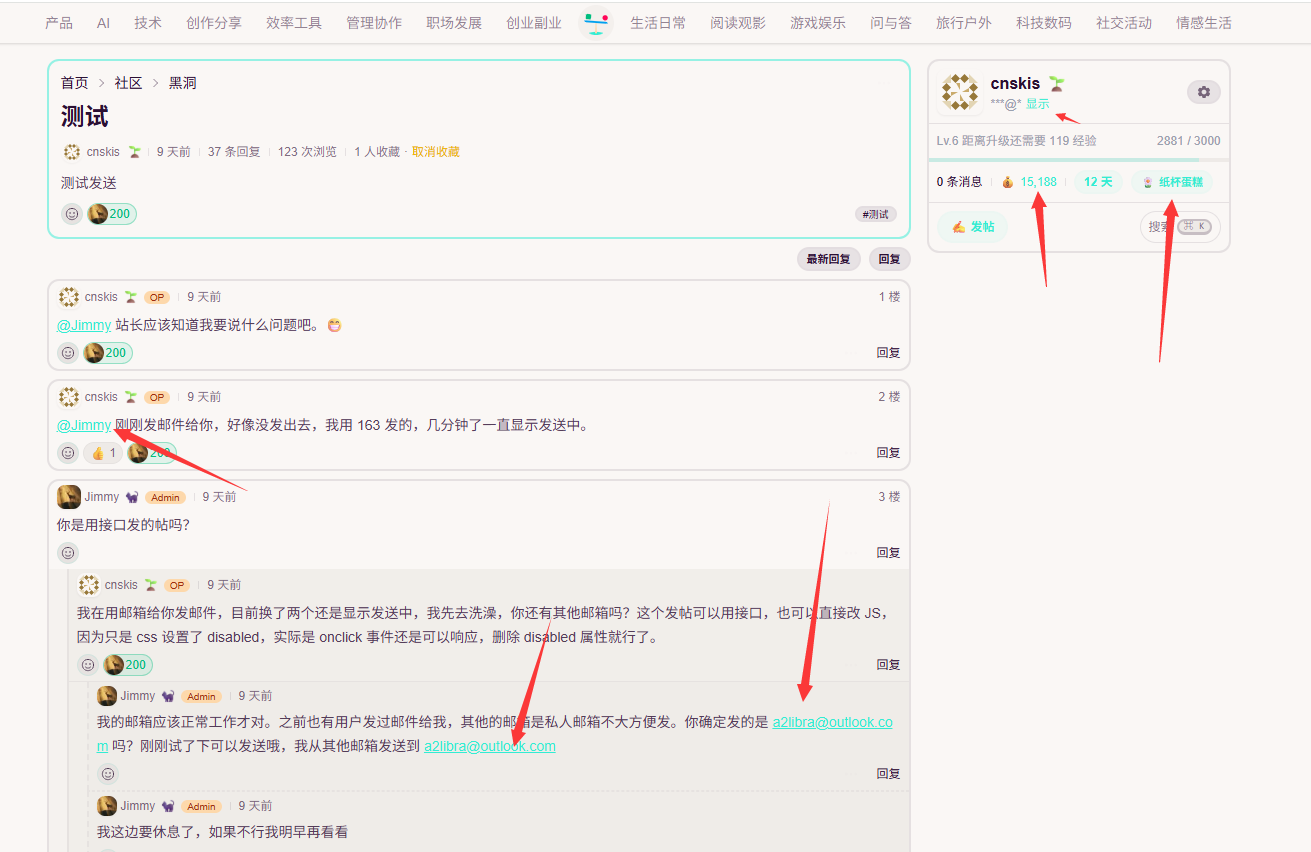The image size is (1311, 852).
Task: Open the 黑洞 breadcrumb node
Action: (x=182, y=83)
